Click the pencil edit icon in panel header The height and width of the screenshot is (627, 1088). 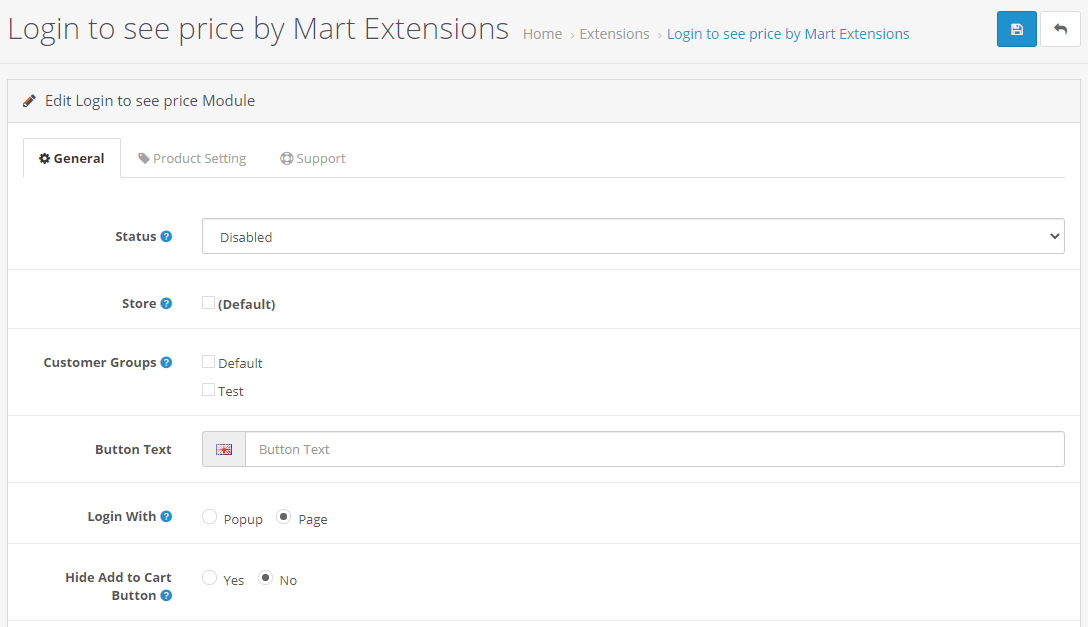pyautogui.click(x=29, y=100)
